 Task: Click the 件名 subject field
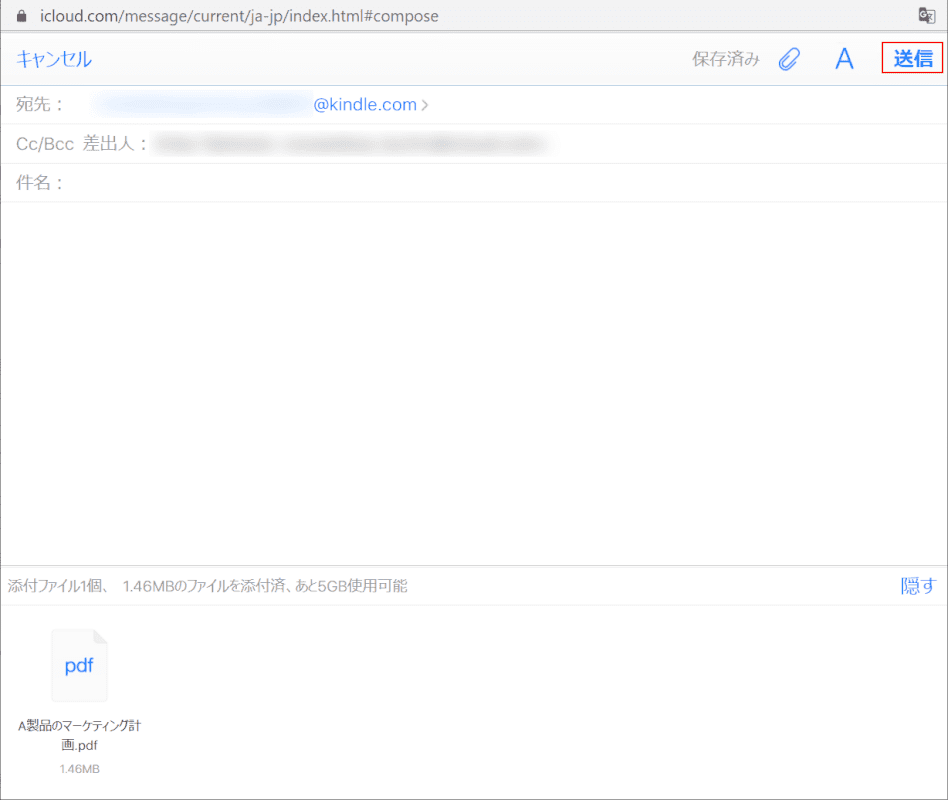[x=474, y=183]
